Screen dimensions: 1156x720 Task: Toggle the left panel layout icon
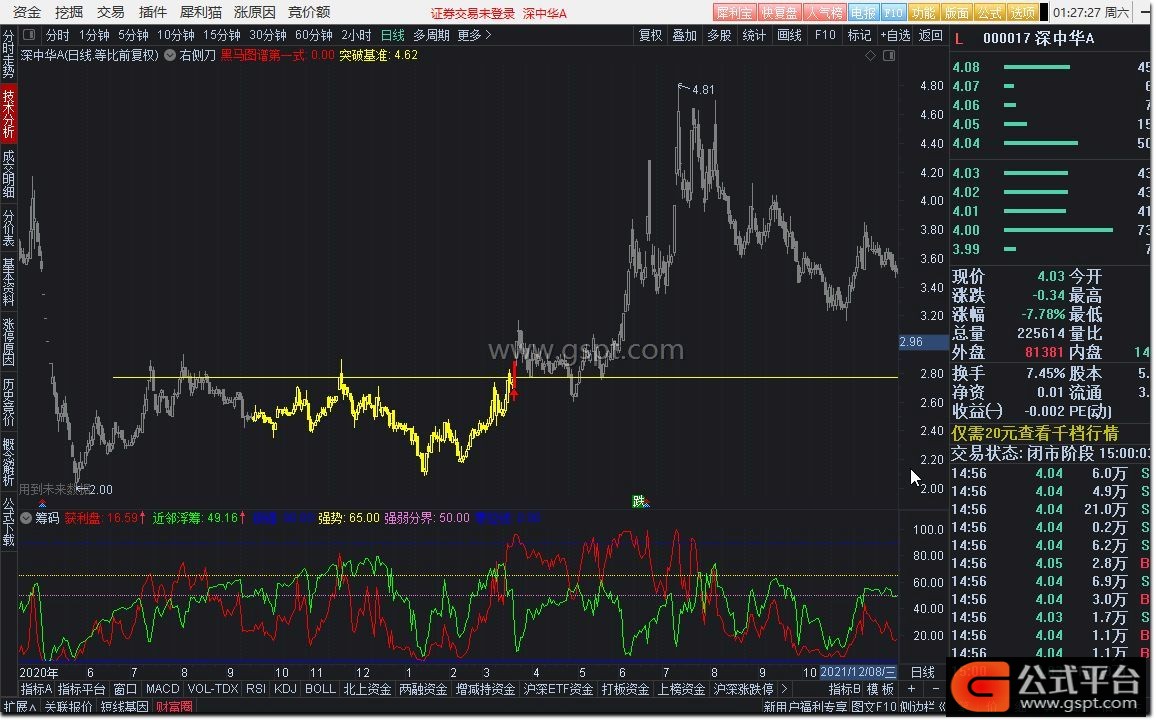[x=29, y=35]
